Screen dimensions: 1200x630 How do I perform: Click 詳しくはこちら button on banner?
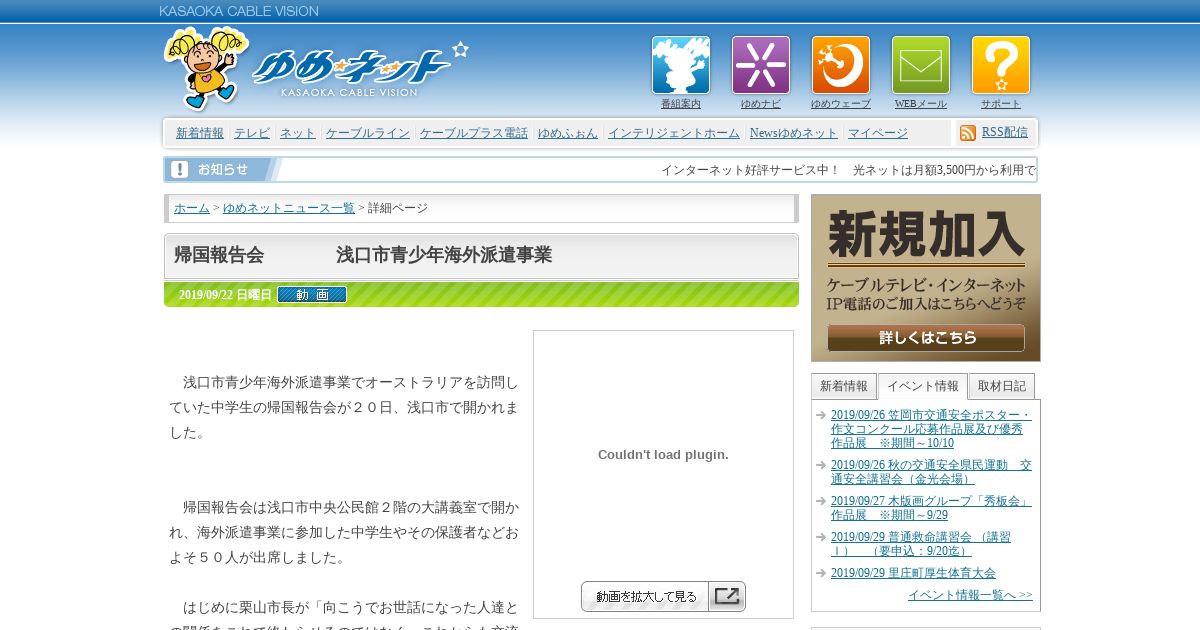tap(926, 338)
